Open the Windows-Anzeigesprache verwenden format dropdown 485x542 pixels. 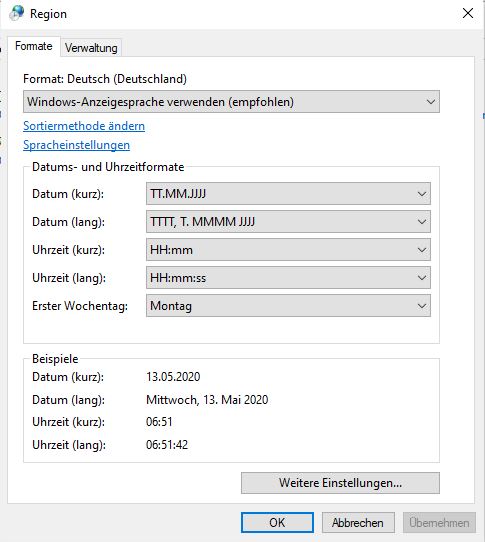coord(231,102)
